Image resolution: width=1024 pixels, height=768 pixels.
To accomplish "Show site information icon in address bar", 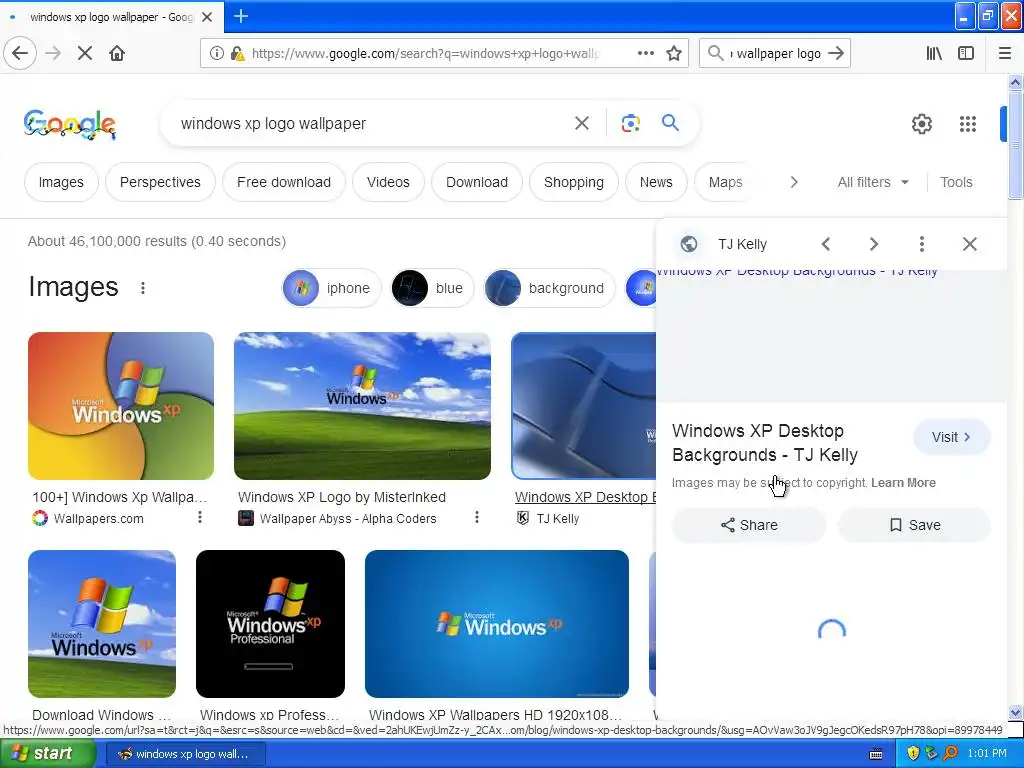I will [217, 54].
